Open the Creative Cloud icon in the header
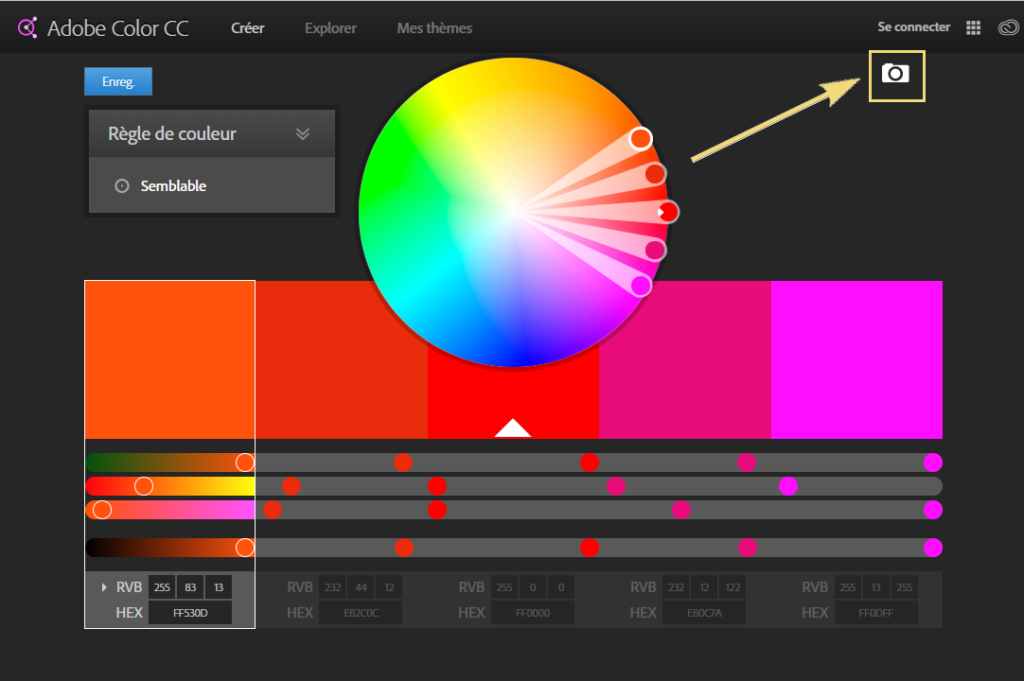Viewport: 1024px width, 681px height. coord(1007,27)
